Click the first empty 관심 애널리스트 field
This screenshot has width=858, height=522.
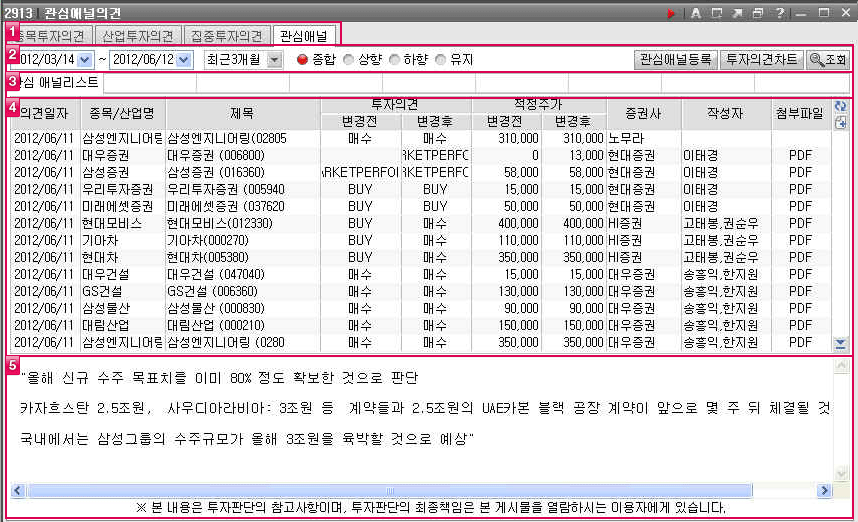(149, 83)
